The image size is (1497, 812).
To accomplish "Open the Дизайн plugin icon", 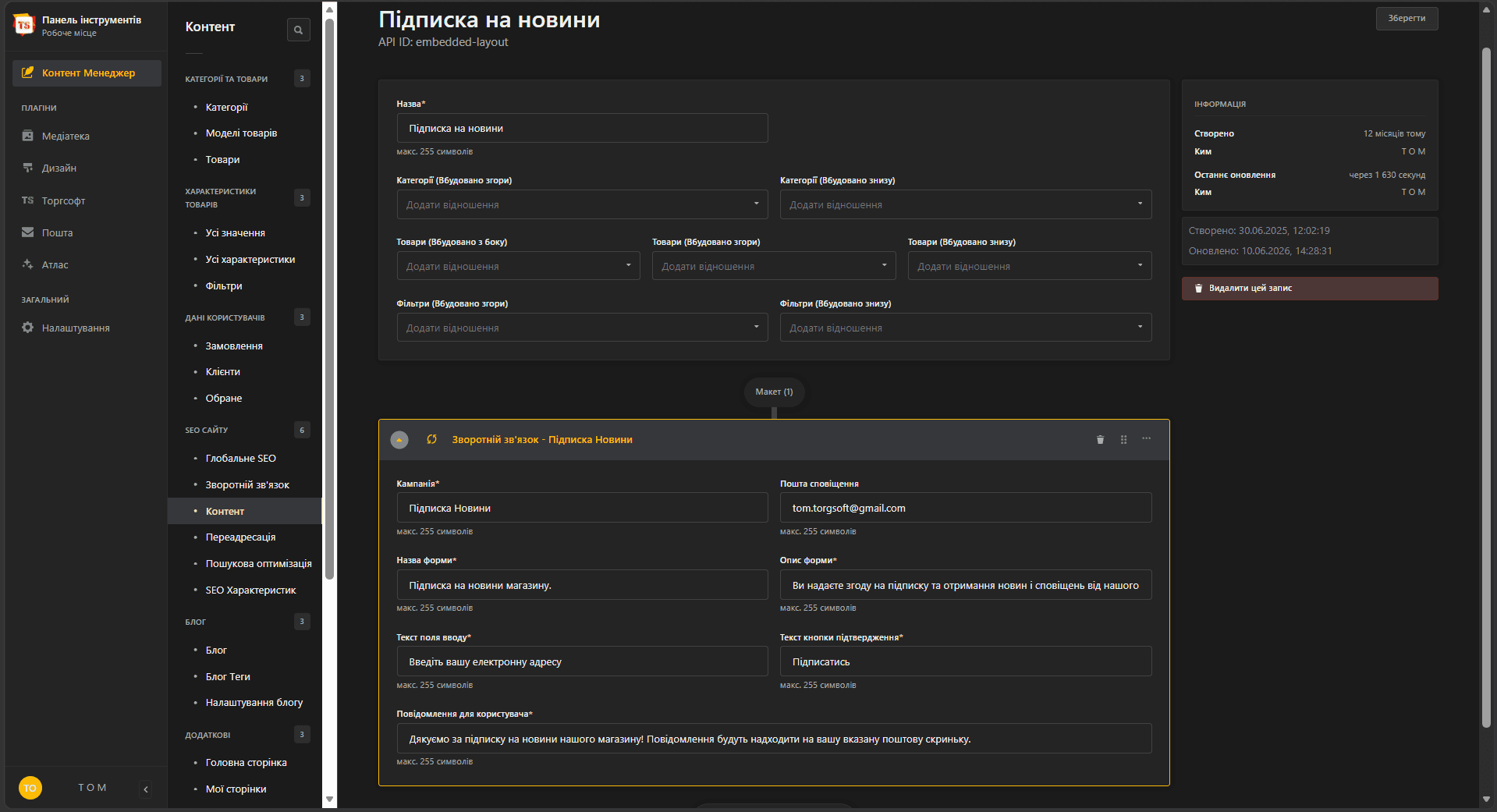I will point(28,168).
